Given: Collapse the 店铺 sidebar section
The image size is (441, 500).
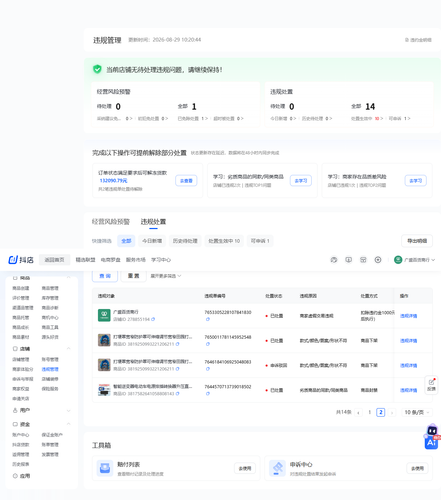Looking at the screenshot, I should [69, 349].
